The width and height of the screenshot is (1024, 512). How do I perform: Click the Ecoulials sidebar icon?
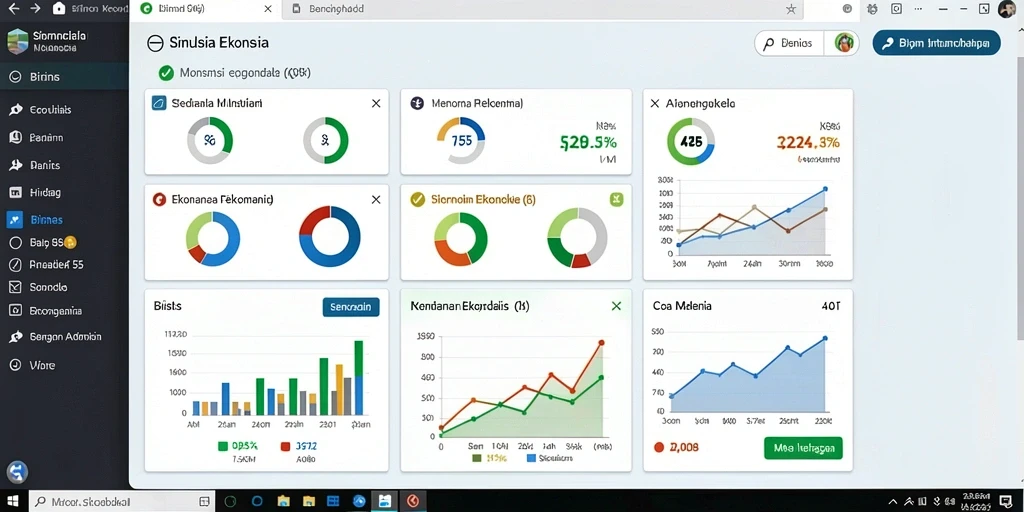pyautogui.click(x=16, y=110)
